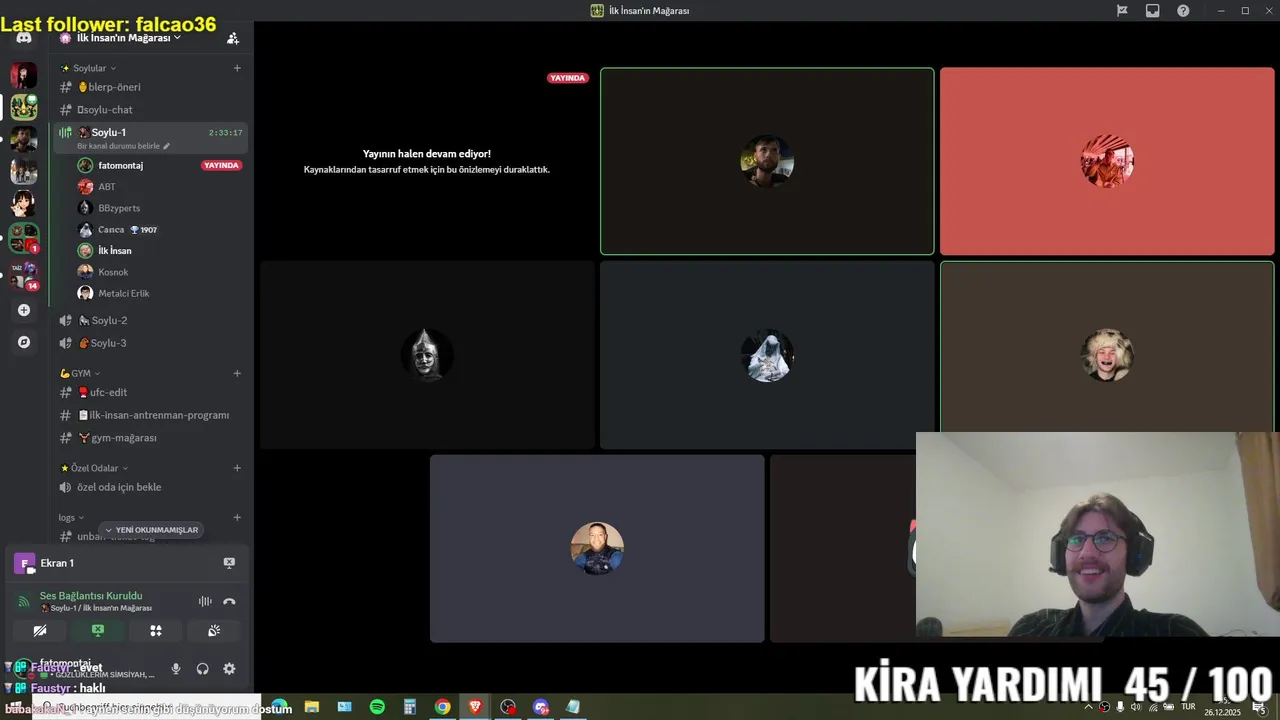Stop streaming Ekran 1 icon
This screenshot has width=1280, height=720.
229,563
